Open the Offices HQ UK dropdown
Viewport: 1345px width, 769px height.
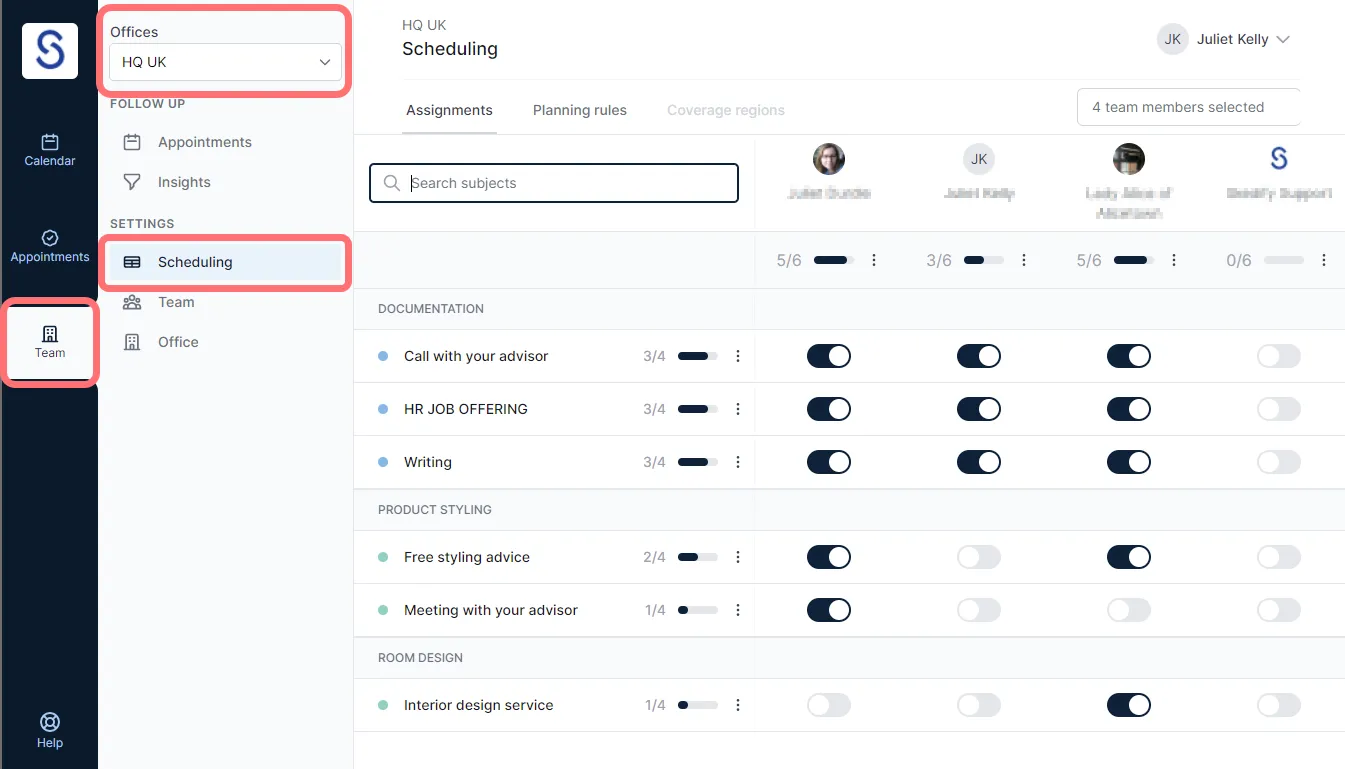coord(226,62)
